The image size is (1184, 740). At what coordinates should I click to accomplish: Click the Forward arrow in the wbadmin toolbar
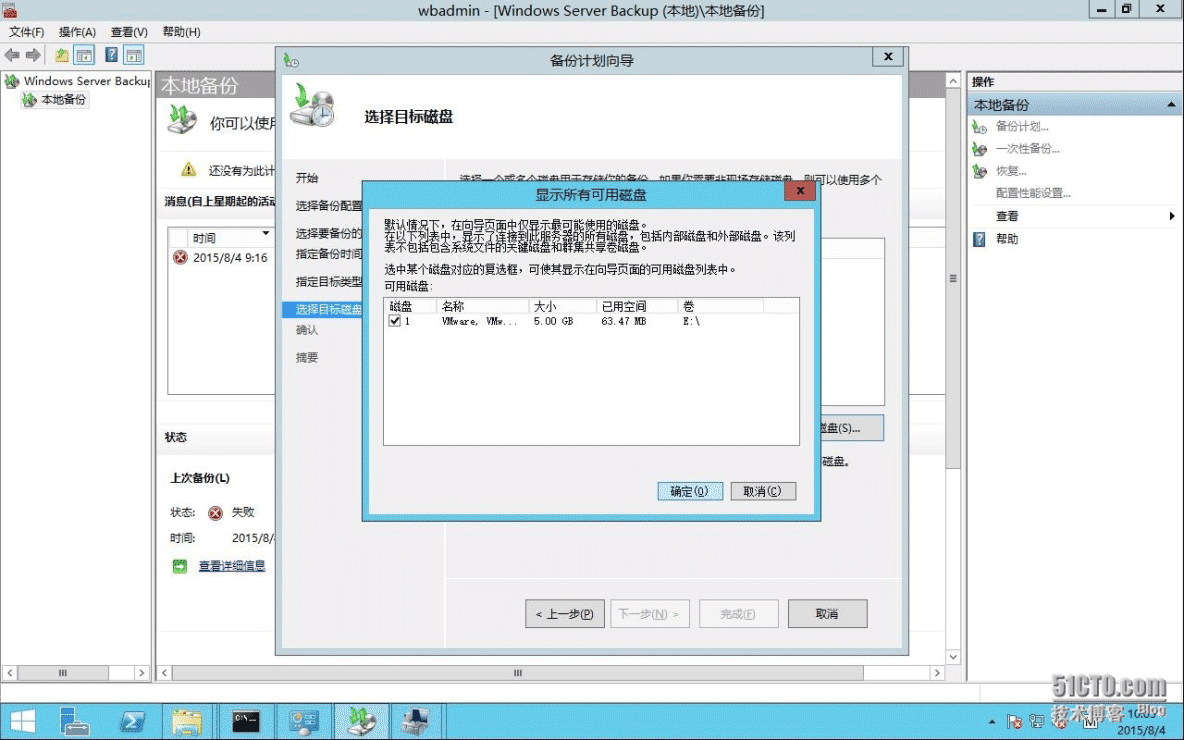[x=33, y=54]
